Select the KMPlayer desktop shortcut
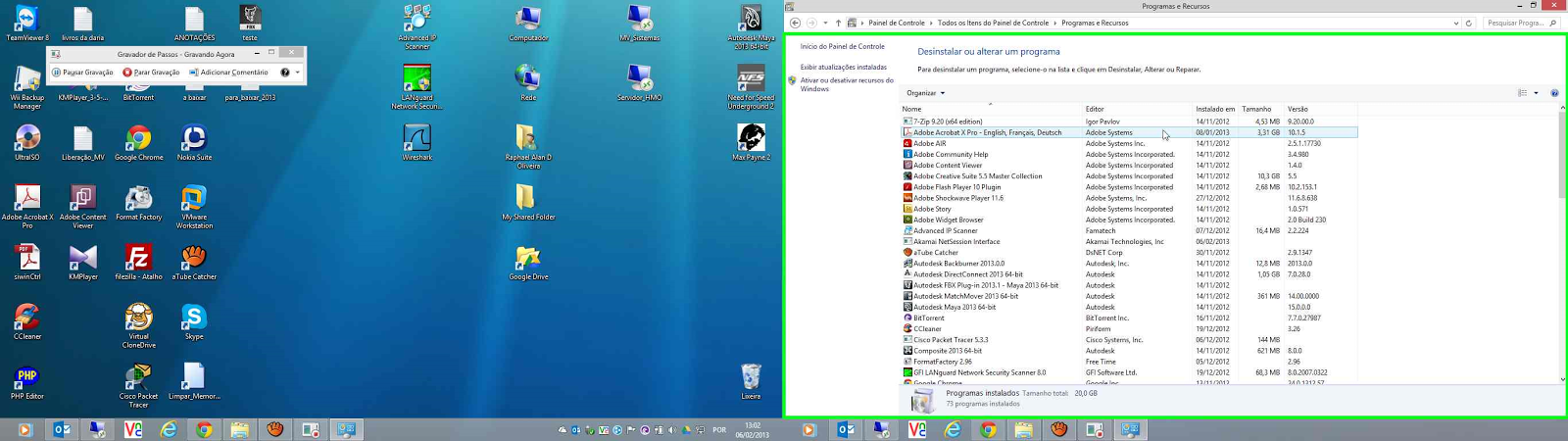The height and width of the screenshot is (441, 1568). [x=83, y=263]
